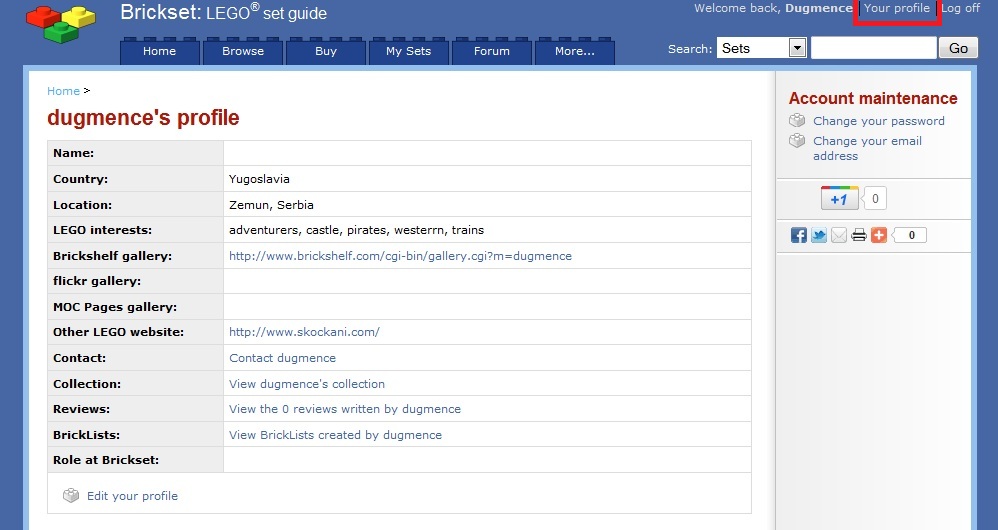The height and width of the screenshot is (530, 998).
Task: Click the Role at Brickset label
Action: pos(106,460)
